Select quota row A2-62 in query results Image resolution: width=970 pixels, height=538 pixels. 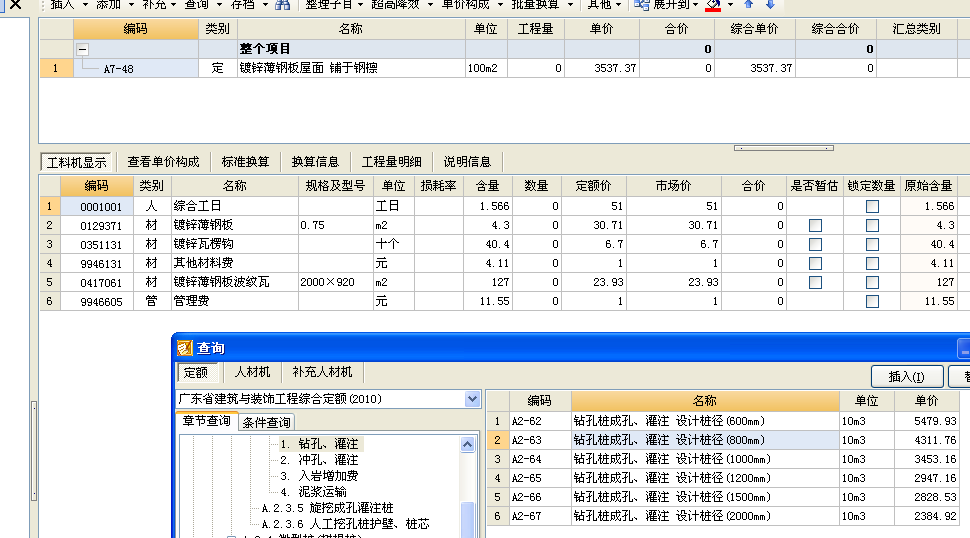(x=723, y=421)
